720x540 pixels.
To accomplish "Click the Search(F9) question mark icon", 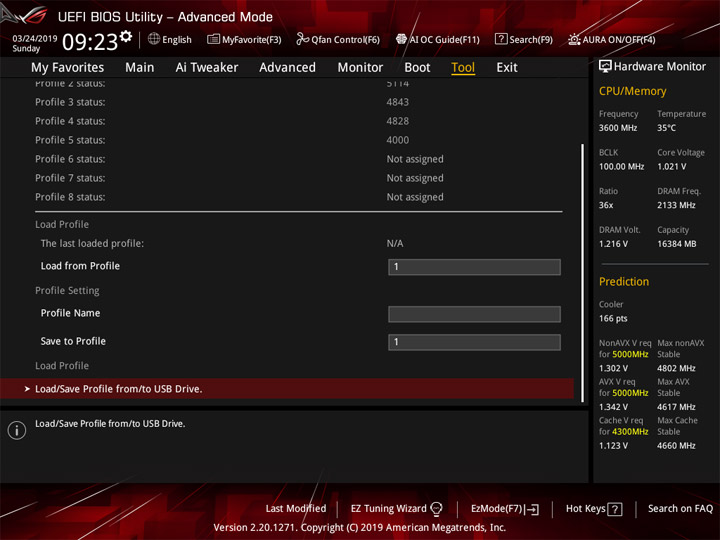I will pyautogui.click(x=501, y=39).
